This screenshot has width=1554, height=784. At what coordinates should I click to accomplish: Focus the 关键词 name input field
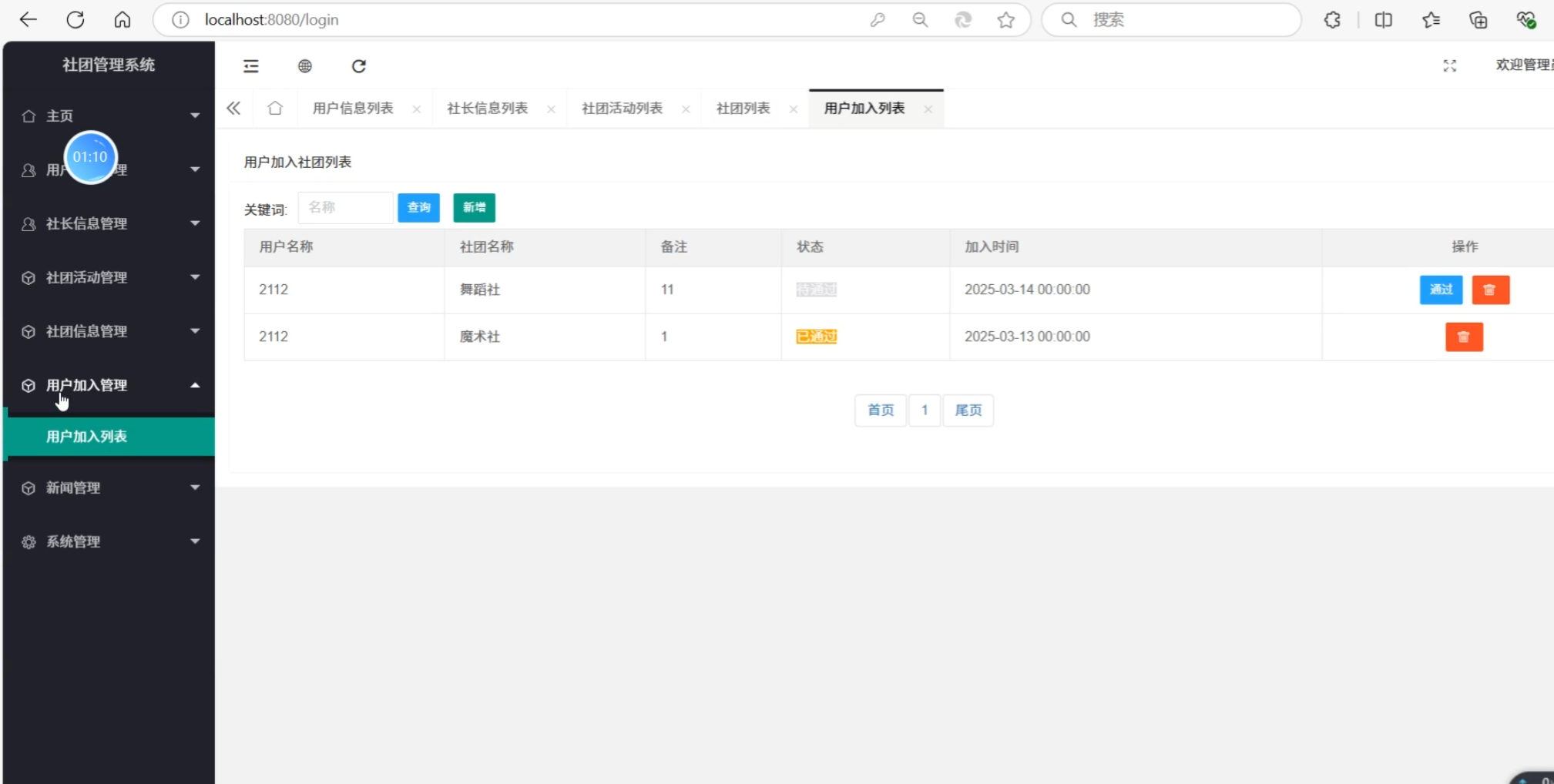tap(345, 208)
